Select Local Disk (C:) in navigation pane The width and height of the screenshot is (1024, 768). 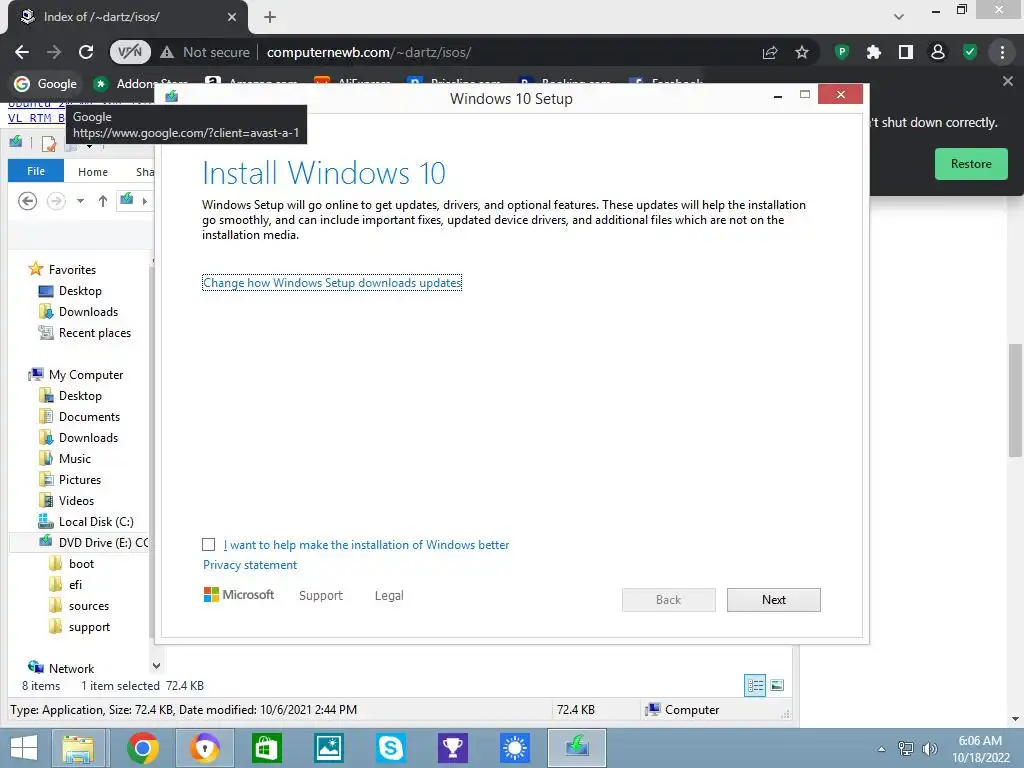tap(86, 521)
